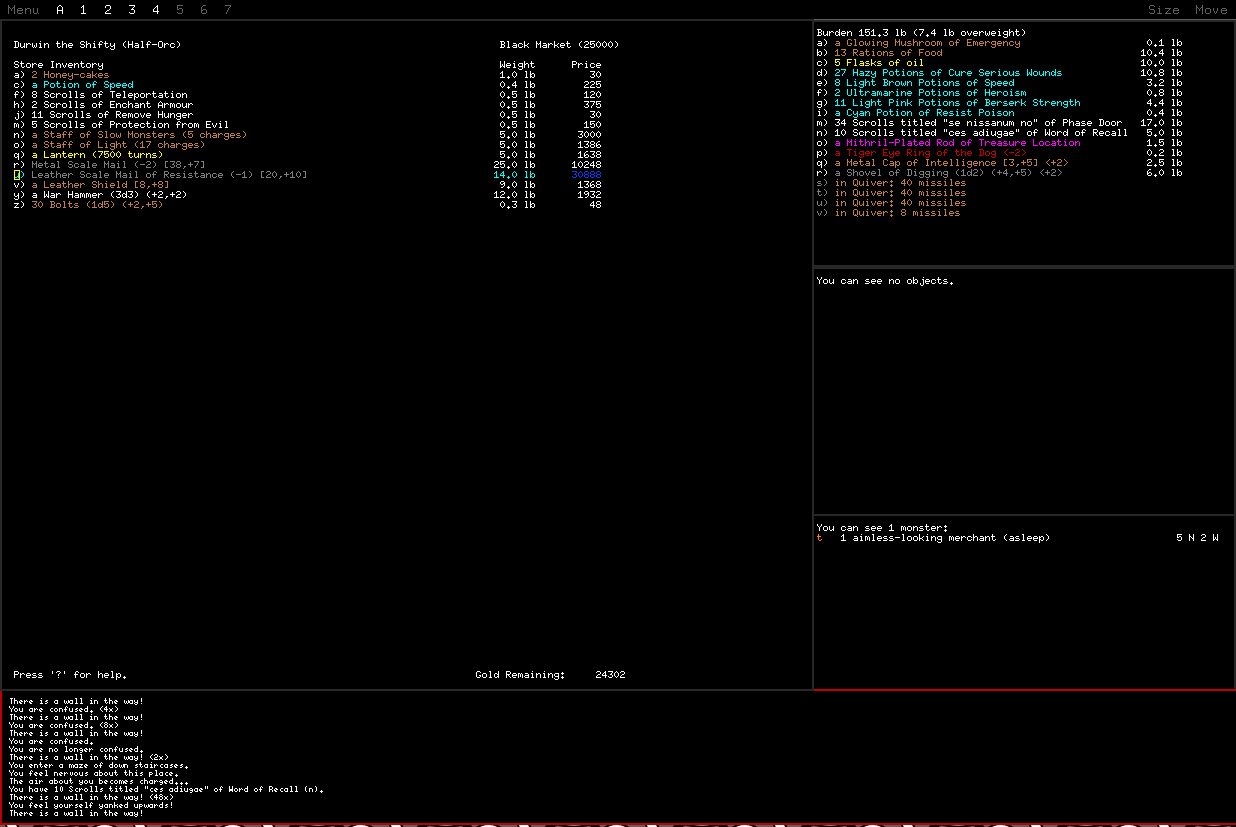This screenshot has height=827, width=1236.
Task: Choose 2 Scrolls of Enchant Armour
Action: pos(308,105)
